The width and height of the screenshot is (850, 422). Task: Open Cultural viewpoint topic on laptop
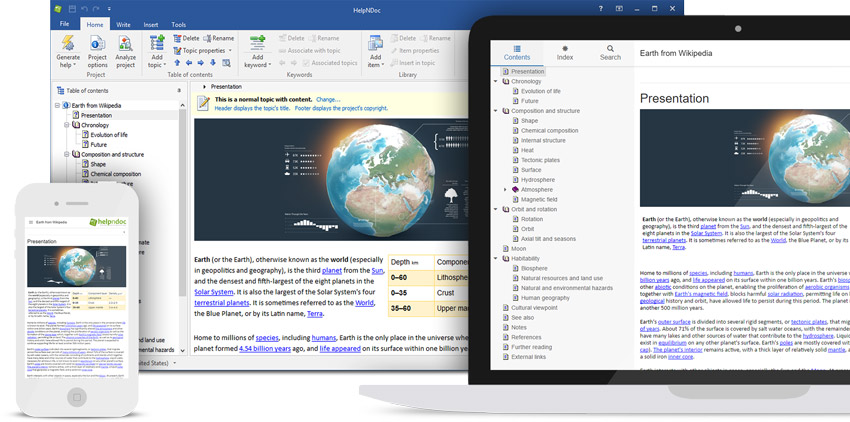(534, 308)
